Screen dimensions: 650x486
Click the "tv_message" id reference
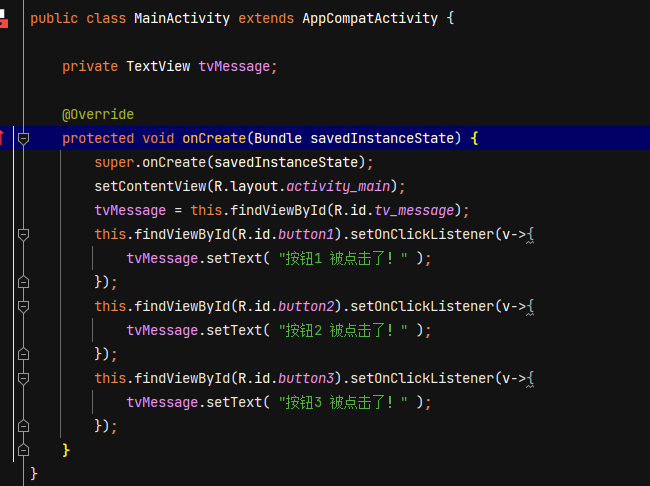414,211
